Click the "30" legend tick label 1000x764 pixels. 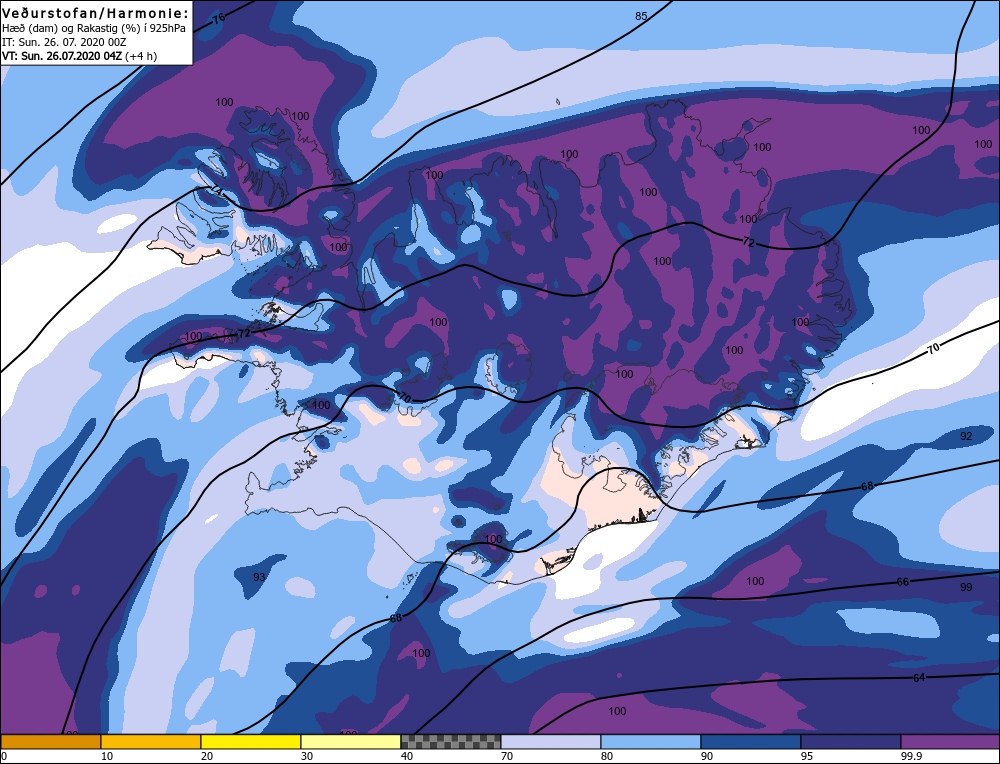(307, 756)
